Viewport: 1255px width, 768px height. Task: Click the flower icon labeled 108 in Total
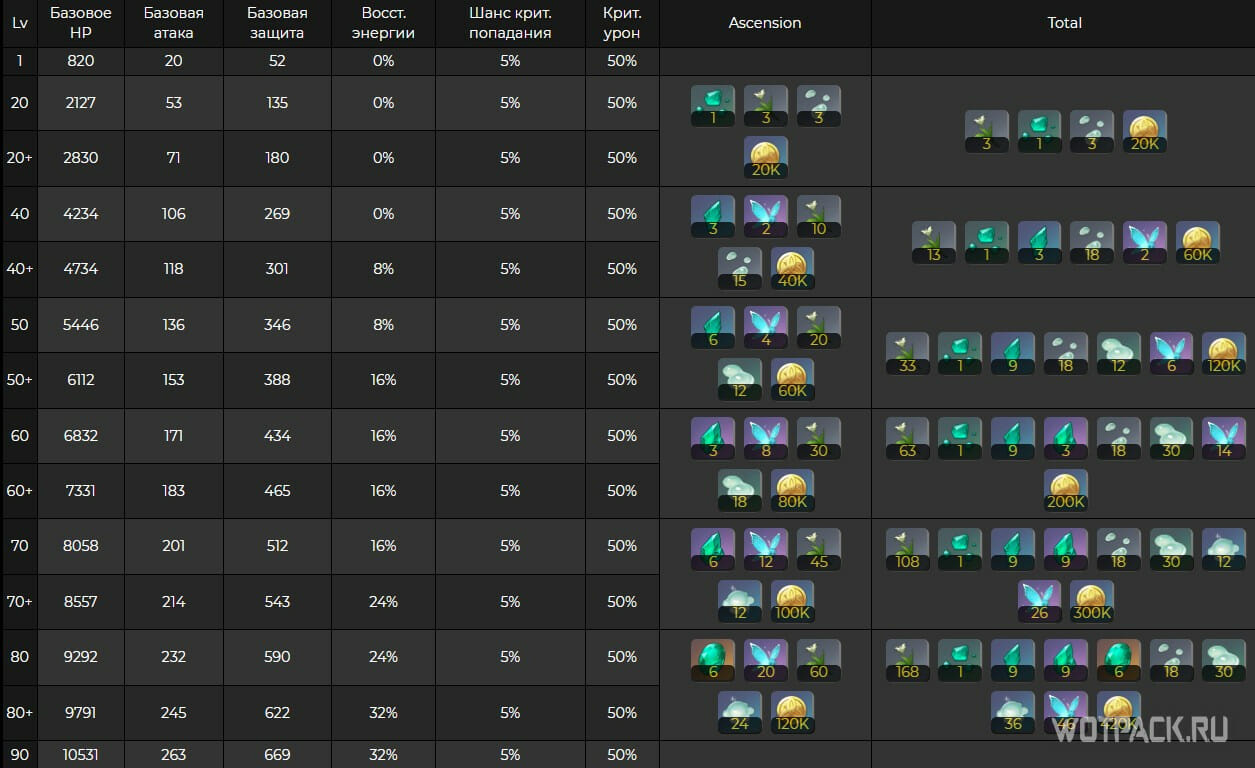pyautogui.click(x=907, y=549)
